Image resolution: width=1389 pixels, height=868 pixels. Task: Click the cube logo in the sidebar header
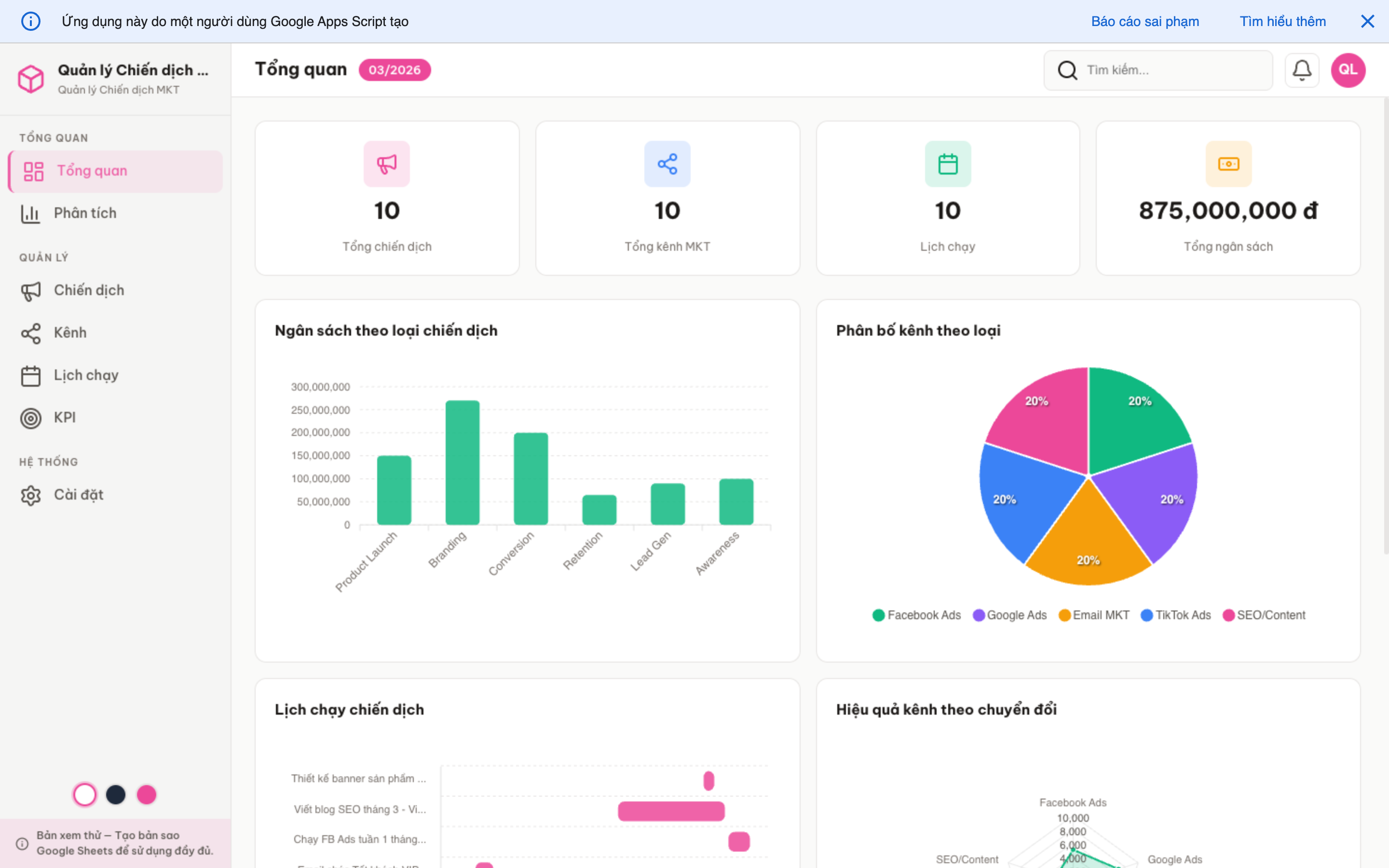31,79
